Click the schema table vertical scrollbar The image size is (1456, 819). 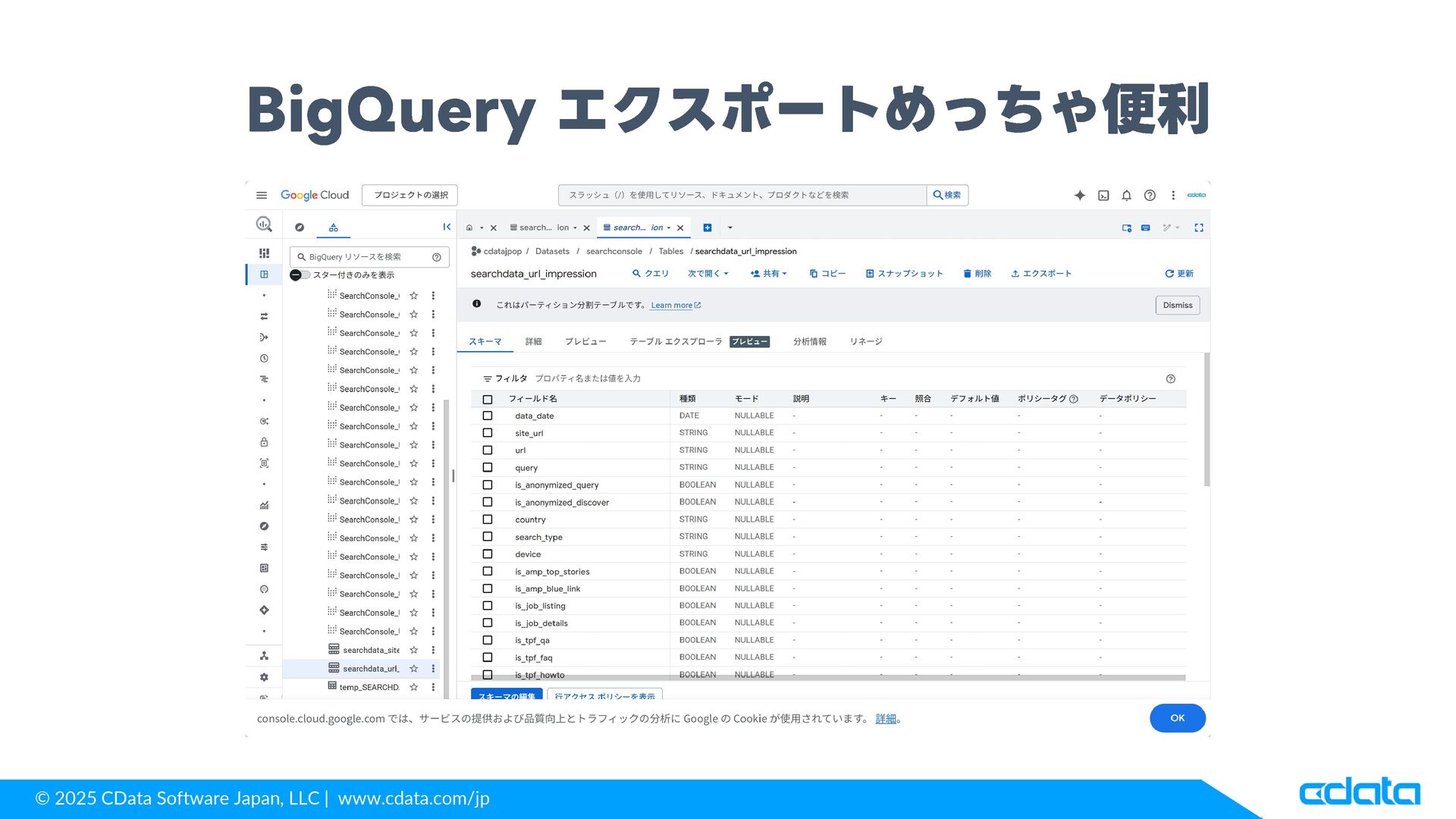click(x=1207, y=420)
